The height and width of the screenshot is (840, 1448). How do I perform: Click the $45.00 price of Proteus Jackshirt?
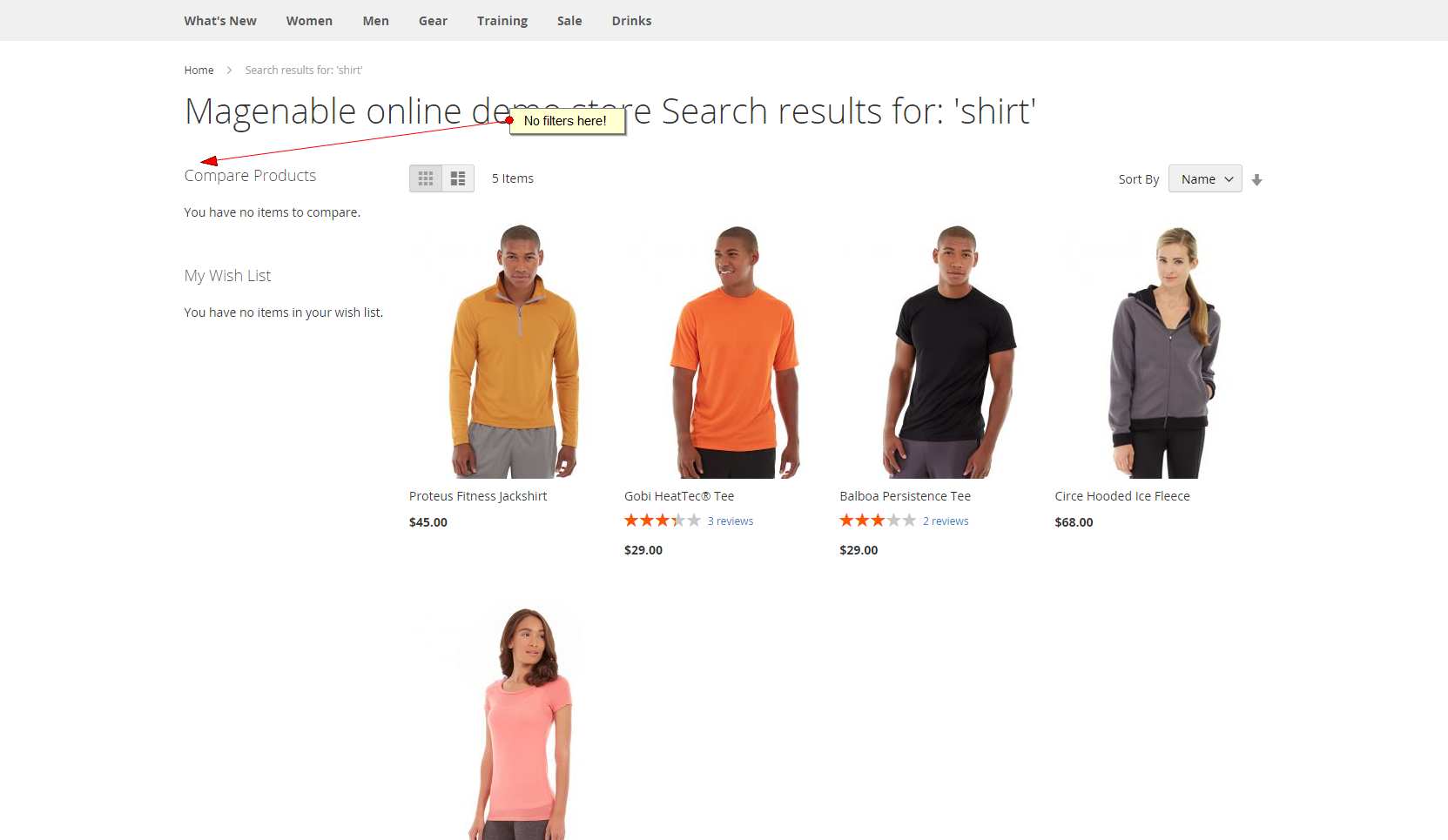pyautogui.click(x=428, y=522)
